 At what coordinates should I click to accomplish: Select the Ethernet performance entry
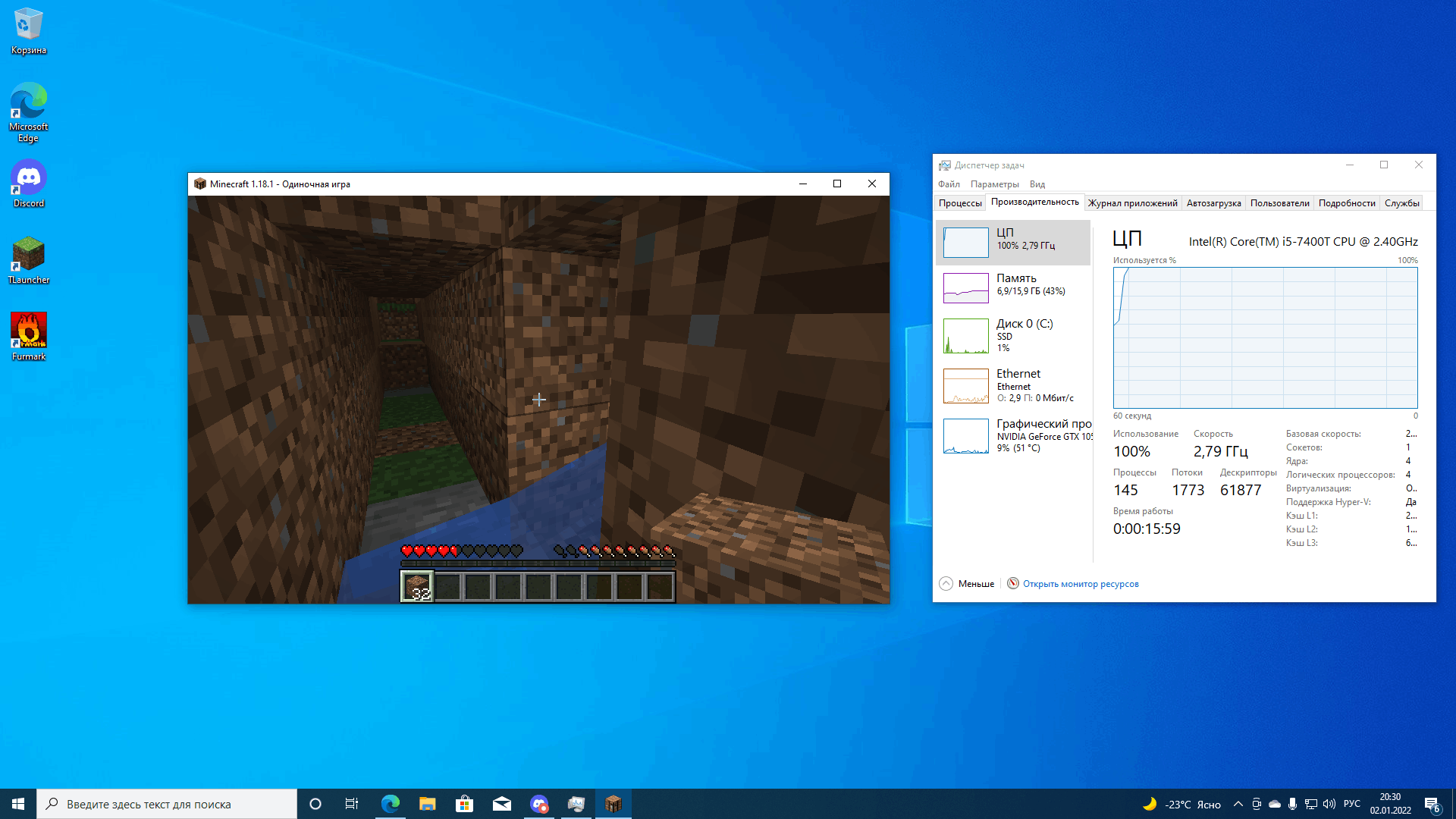pyautogui.click(x=1013, y=386)
